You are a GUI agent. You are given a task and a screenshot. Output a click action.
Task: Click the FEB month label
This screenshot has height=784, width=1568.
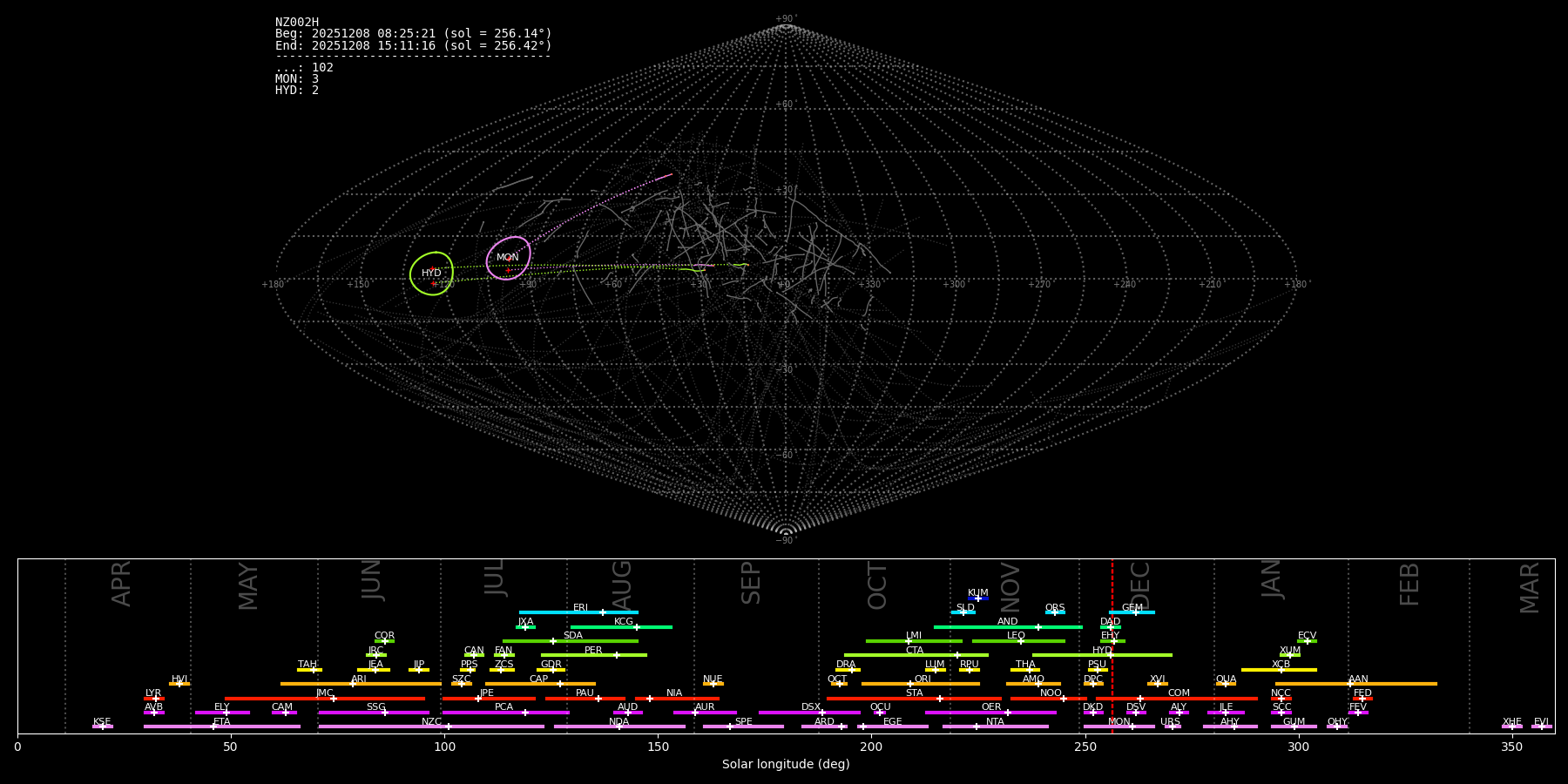(x=1410, y=585)
